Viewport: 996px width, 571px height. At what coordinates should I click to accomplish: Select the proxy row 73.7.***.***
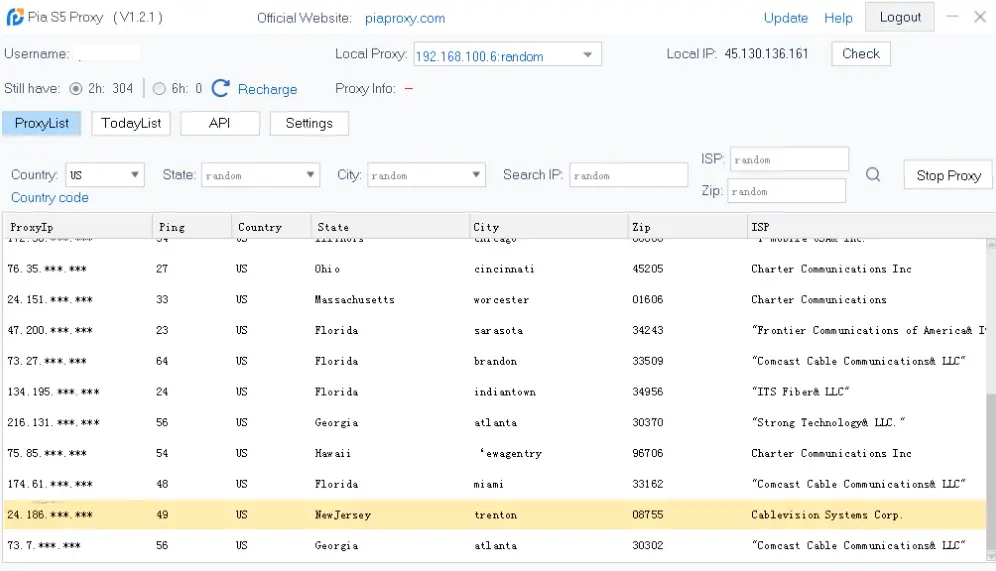[494, 545]
